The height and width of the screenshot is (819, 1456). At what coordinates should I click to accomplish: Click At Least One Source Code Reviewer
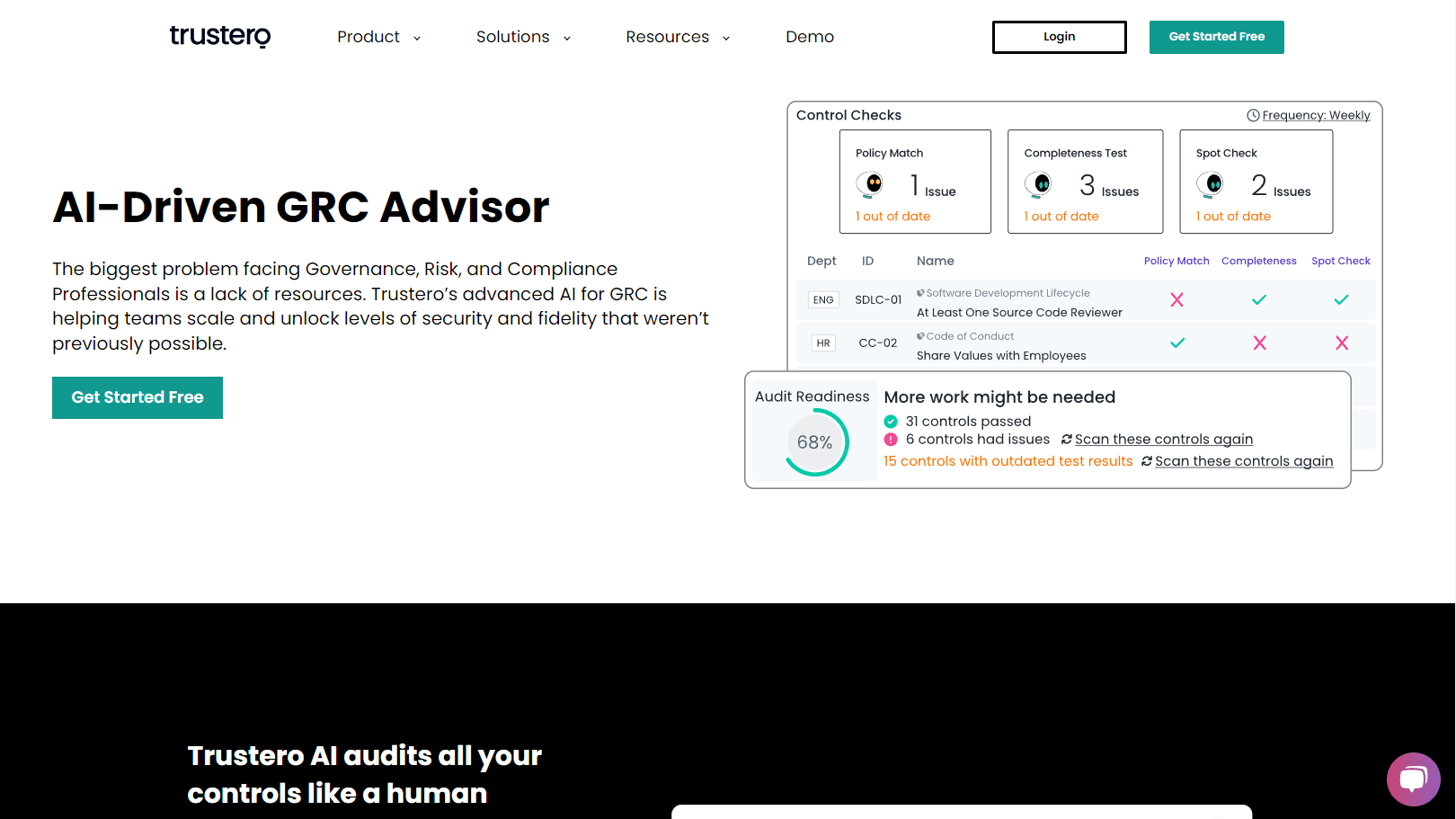[1019, 313]
